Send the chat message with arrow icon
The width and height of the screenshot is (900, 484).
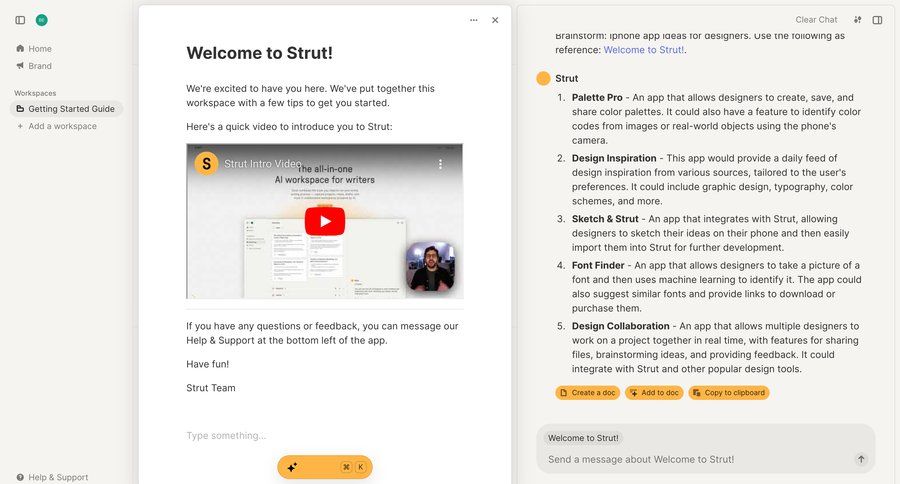[x=861, y=459]
